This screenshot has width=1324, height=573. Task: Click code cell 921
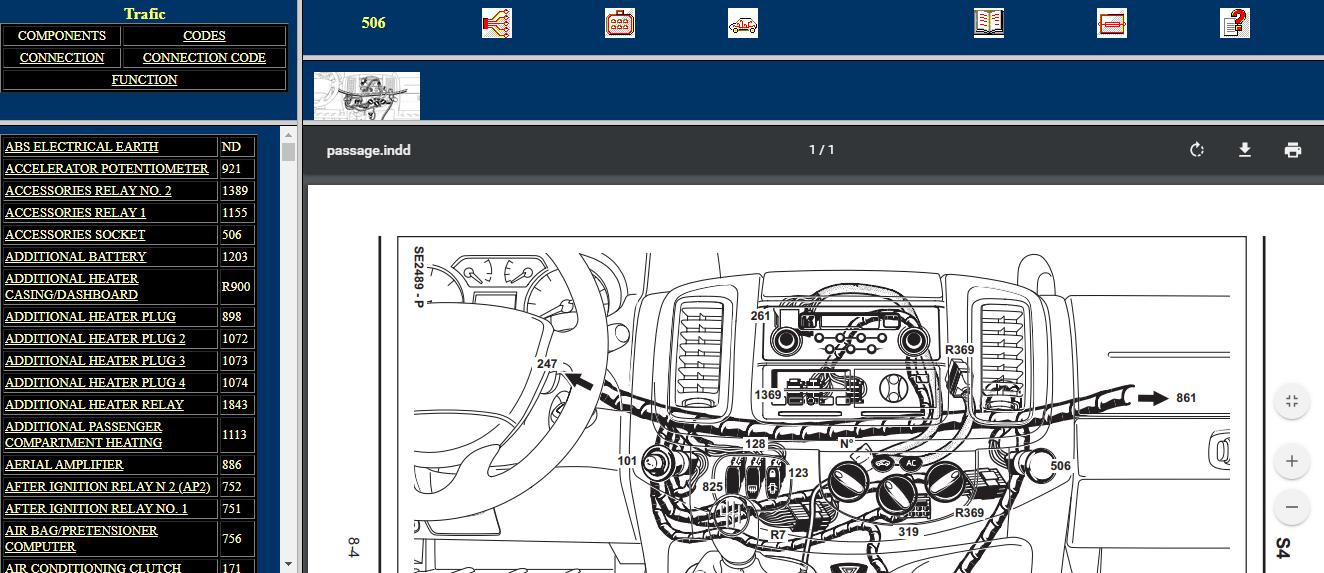[237, 169]
